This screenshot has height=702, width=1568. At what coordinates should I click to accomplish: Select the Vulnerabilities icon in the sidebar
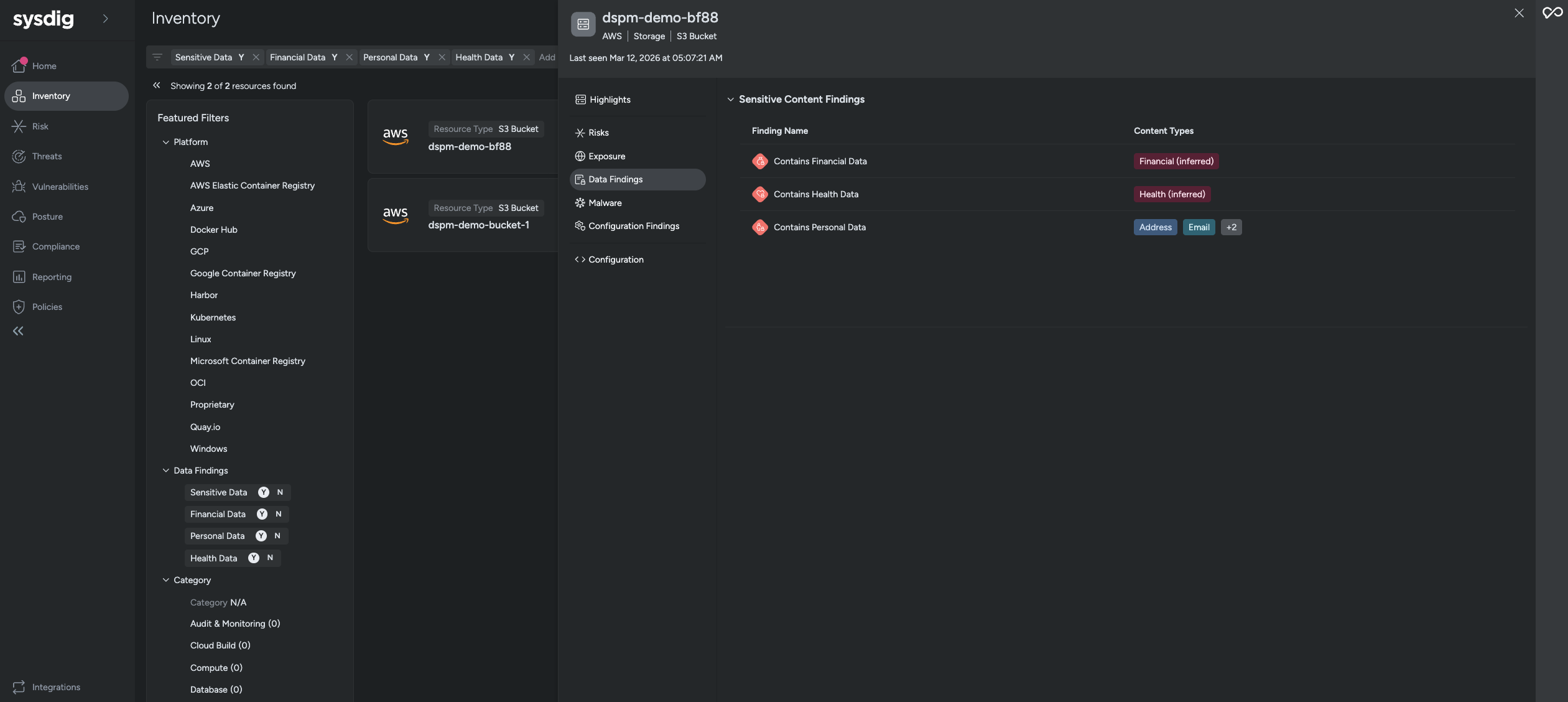(19, 186)
